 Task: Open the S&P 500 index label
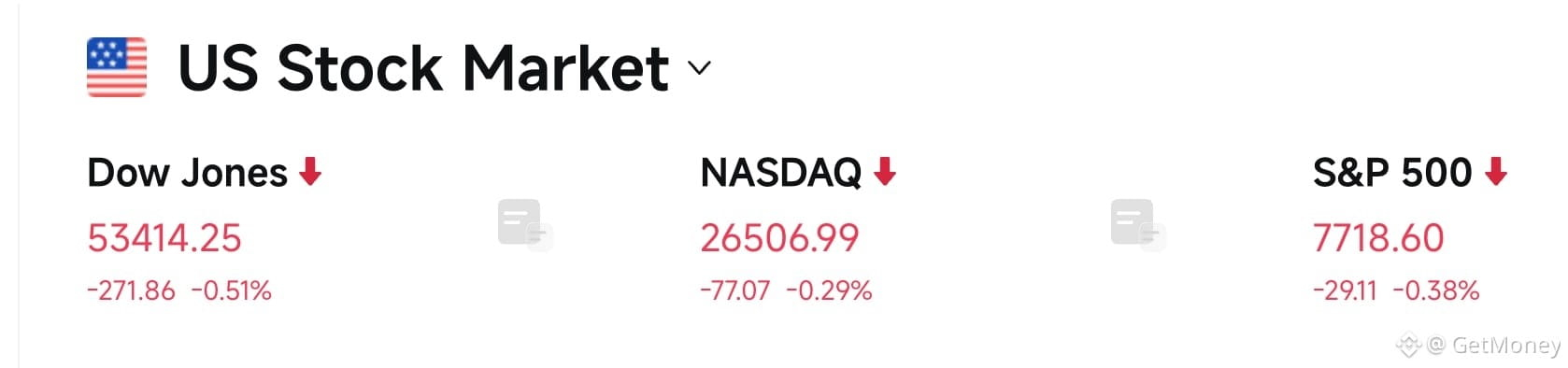[x=1392, y=173]
